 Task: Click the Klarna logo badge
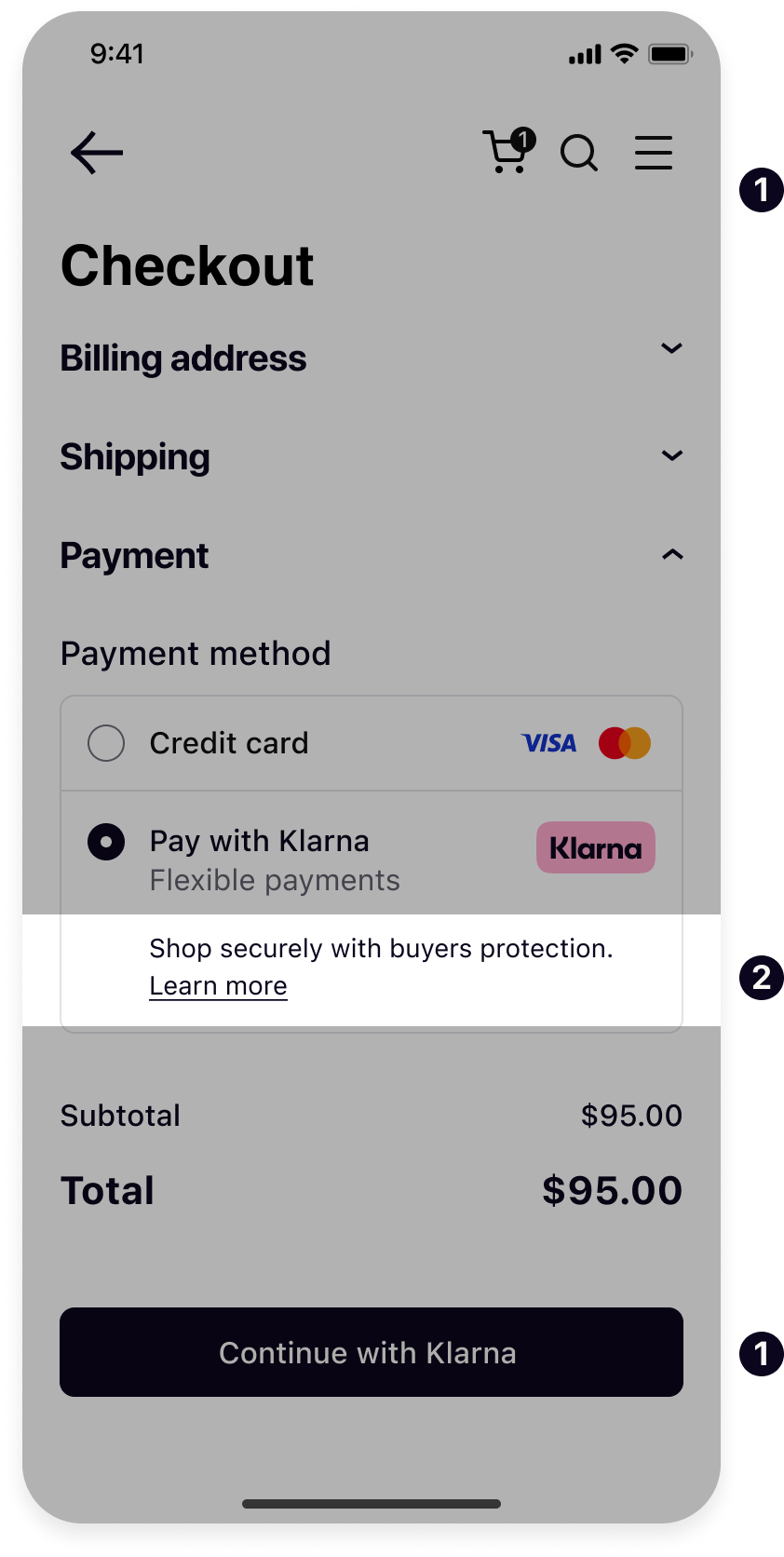596,847
